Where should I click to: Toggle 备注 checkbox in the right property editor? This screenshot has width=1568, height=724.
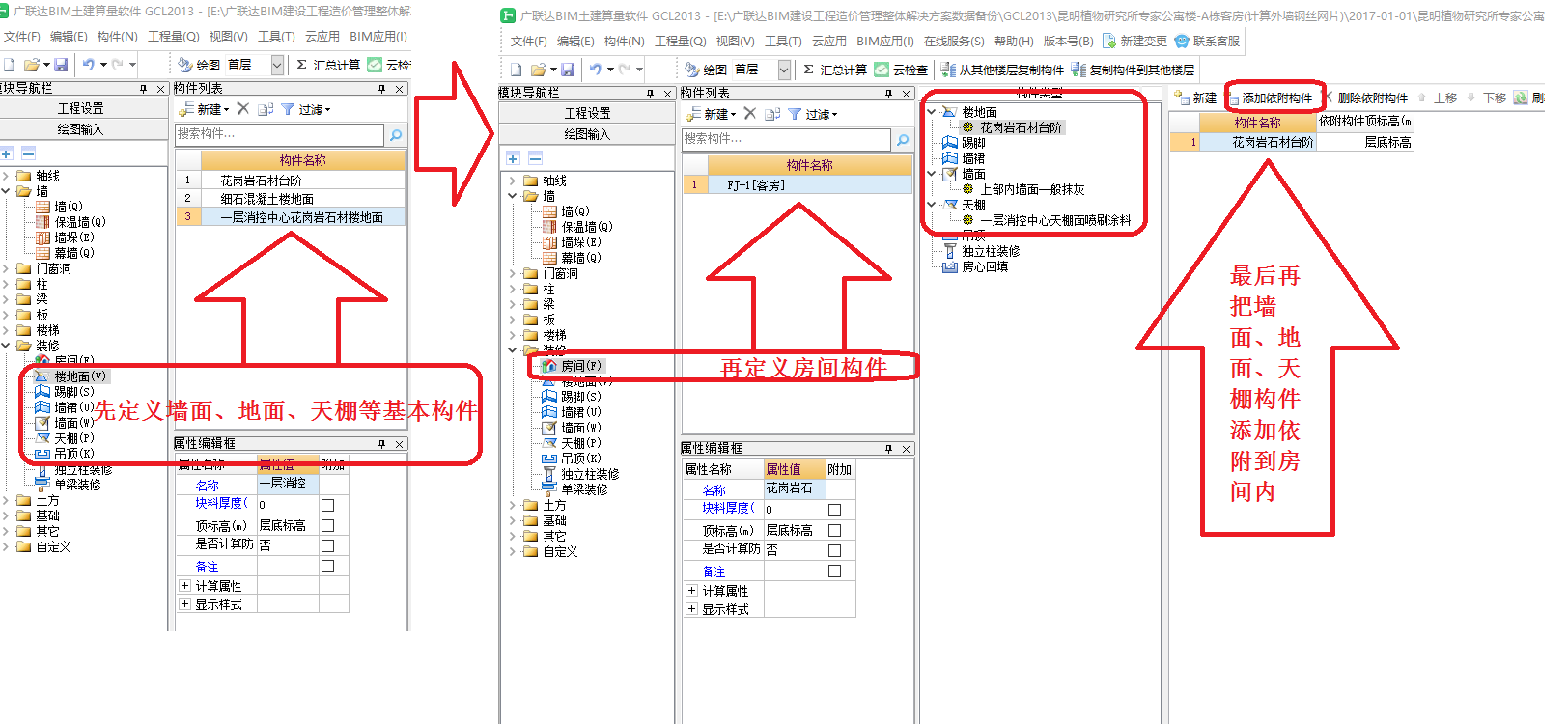pos(834,571)
